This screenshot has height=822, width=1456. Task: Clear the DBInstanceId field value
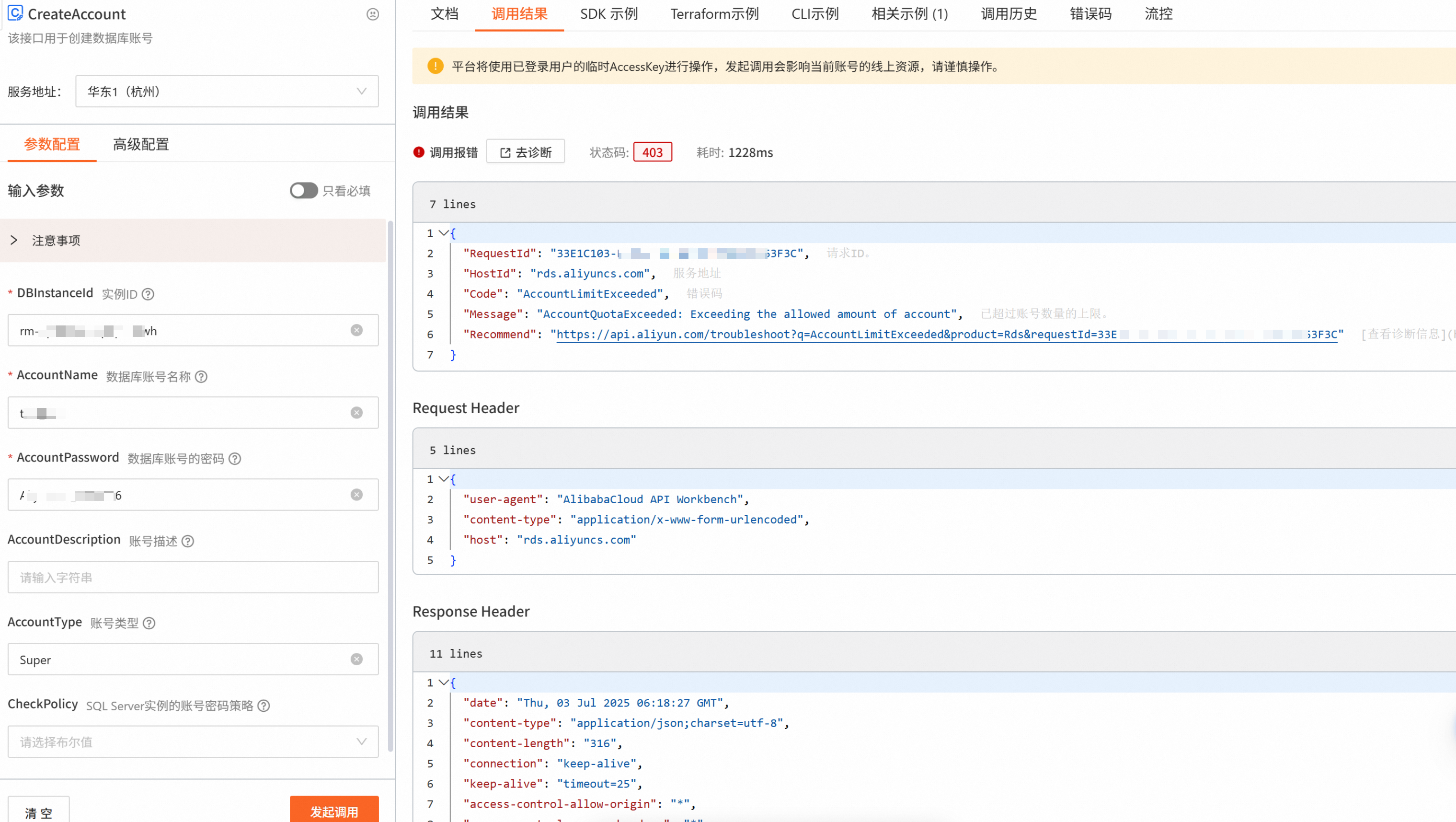(356, 330)
